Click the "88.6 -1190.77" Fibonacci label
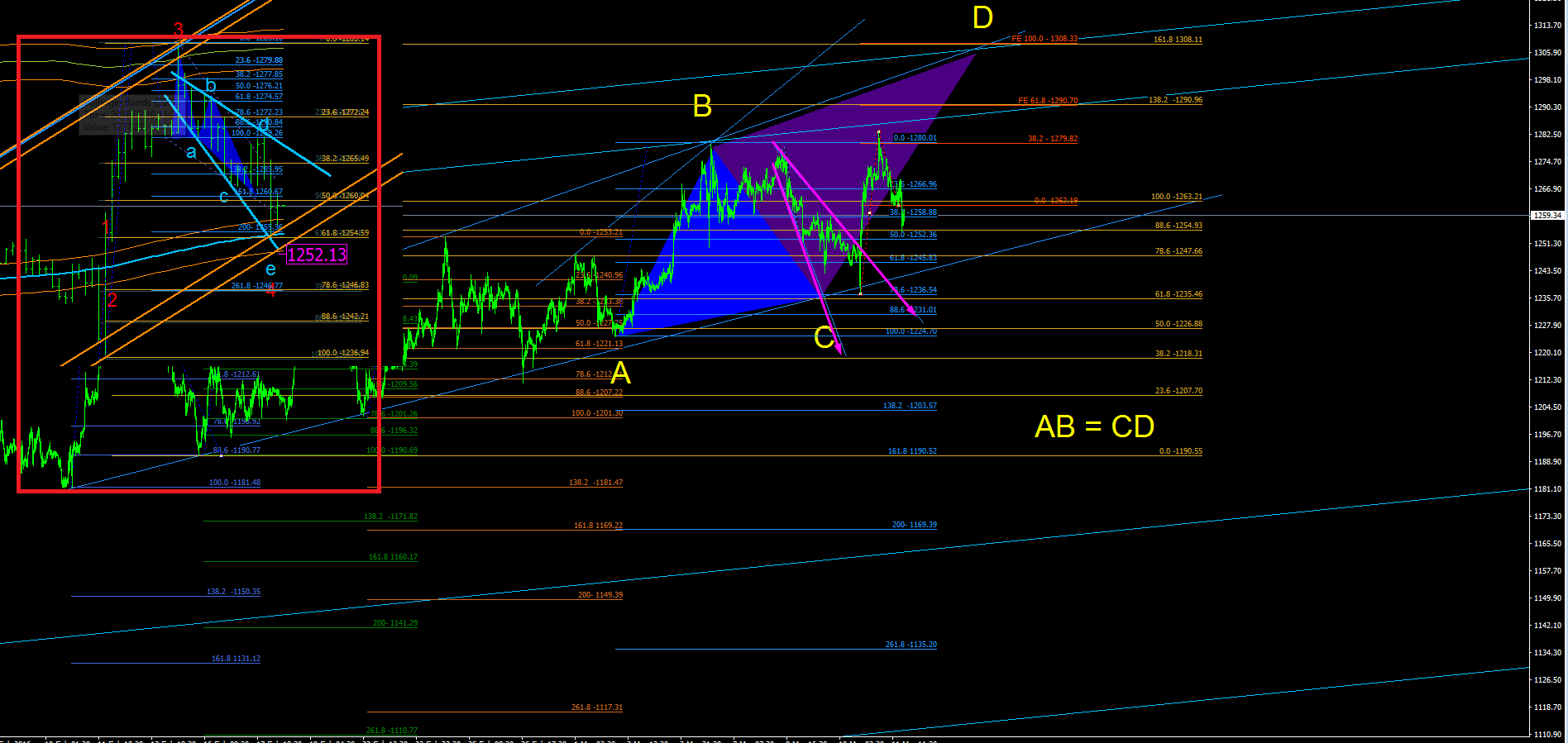Viewport: 1568px width, 743px height. [x=237, y=450]
